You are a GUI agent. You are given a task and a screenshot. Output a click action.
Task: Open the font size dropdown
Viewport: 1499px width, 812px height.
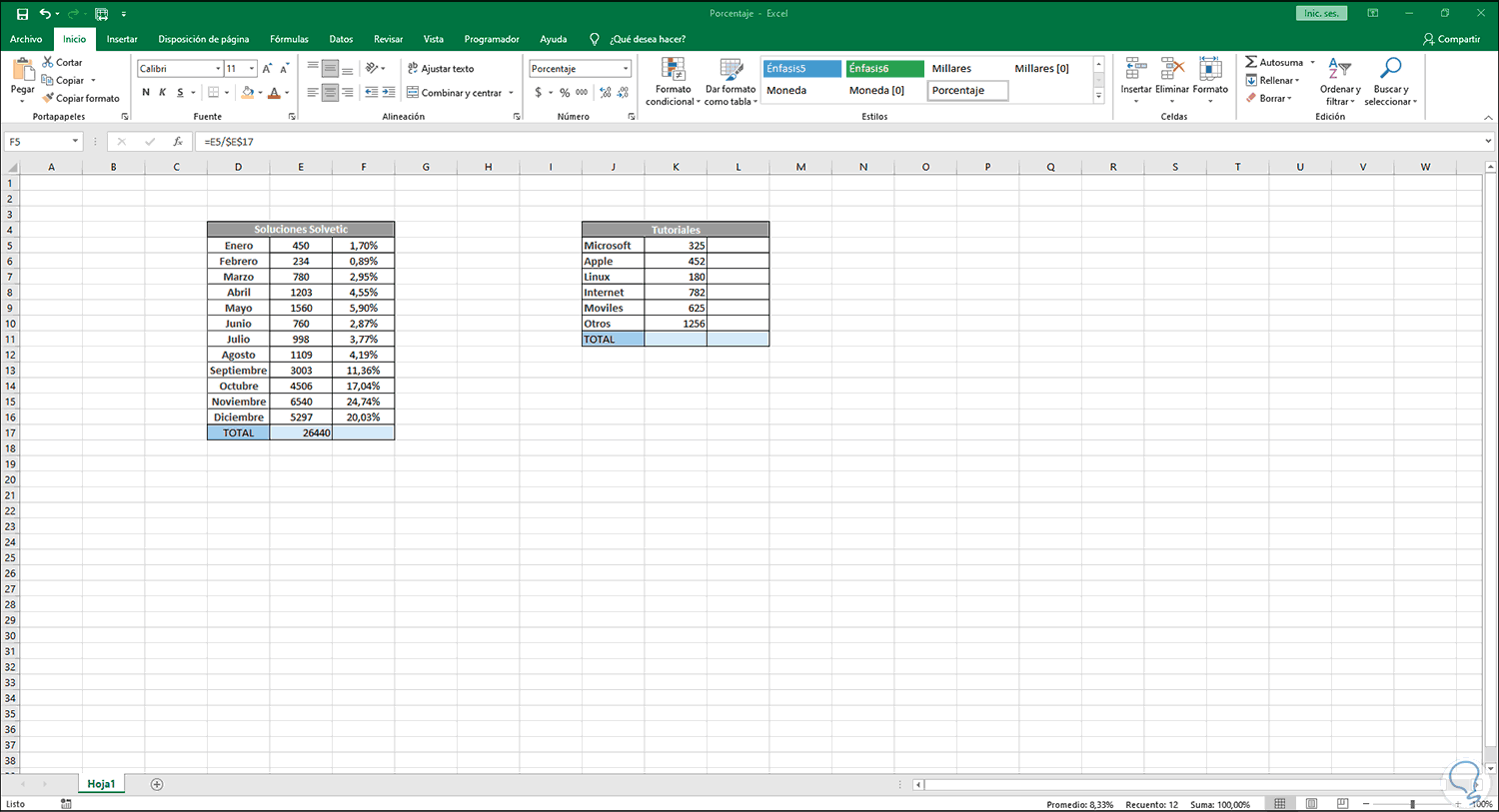click(x=252, y=69)
